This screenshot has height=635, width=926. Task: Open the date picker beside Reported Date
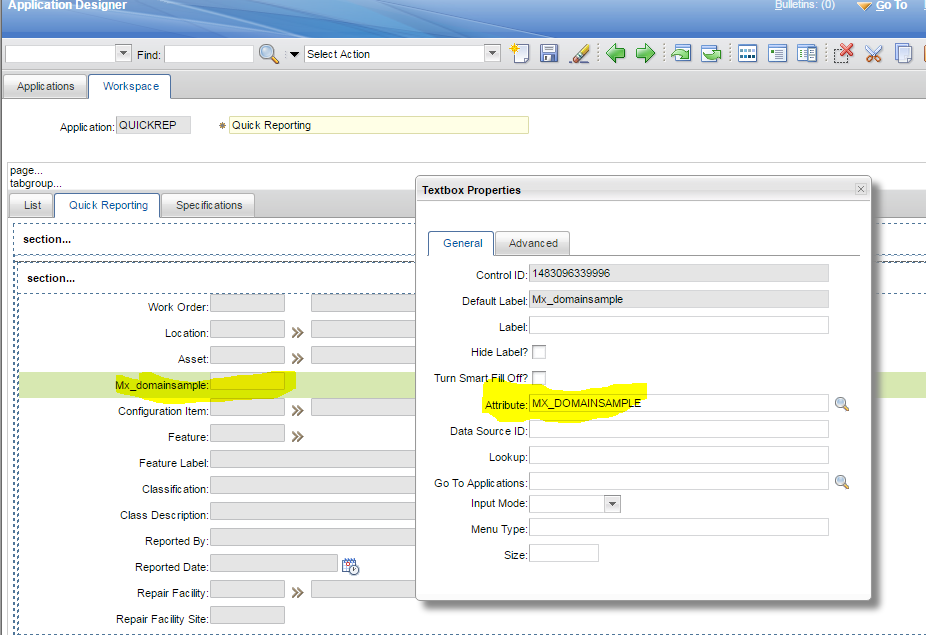click(x=349, y=564)
